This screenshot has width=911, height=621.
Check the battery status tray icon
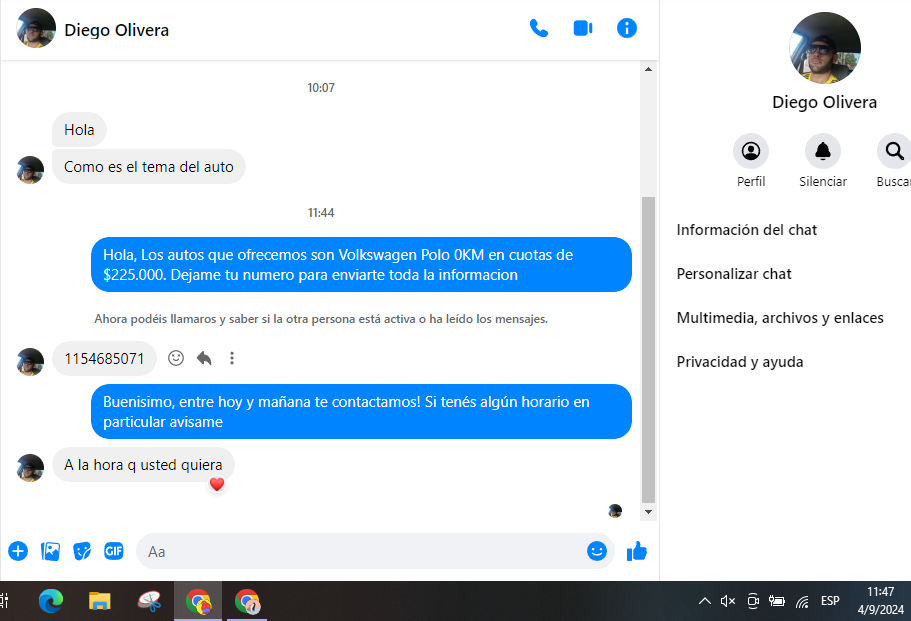click(x=777, y=601)
